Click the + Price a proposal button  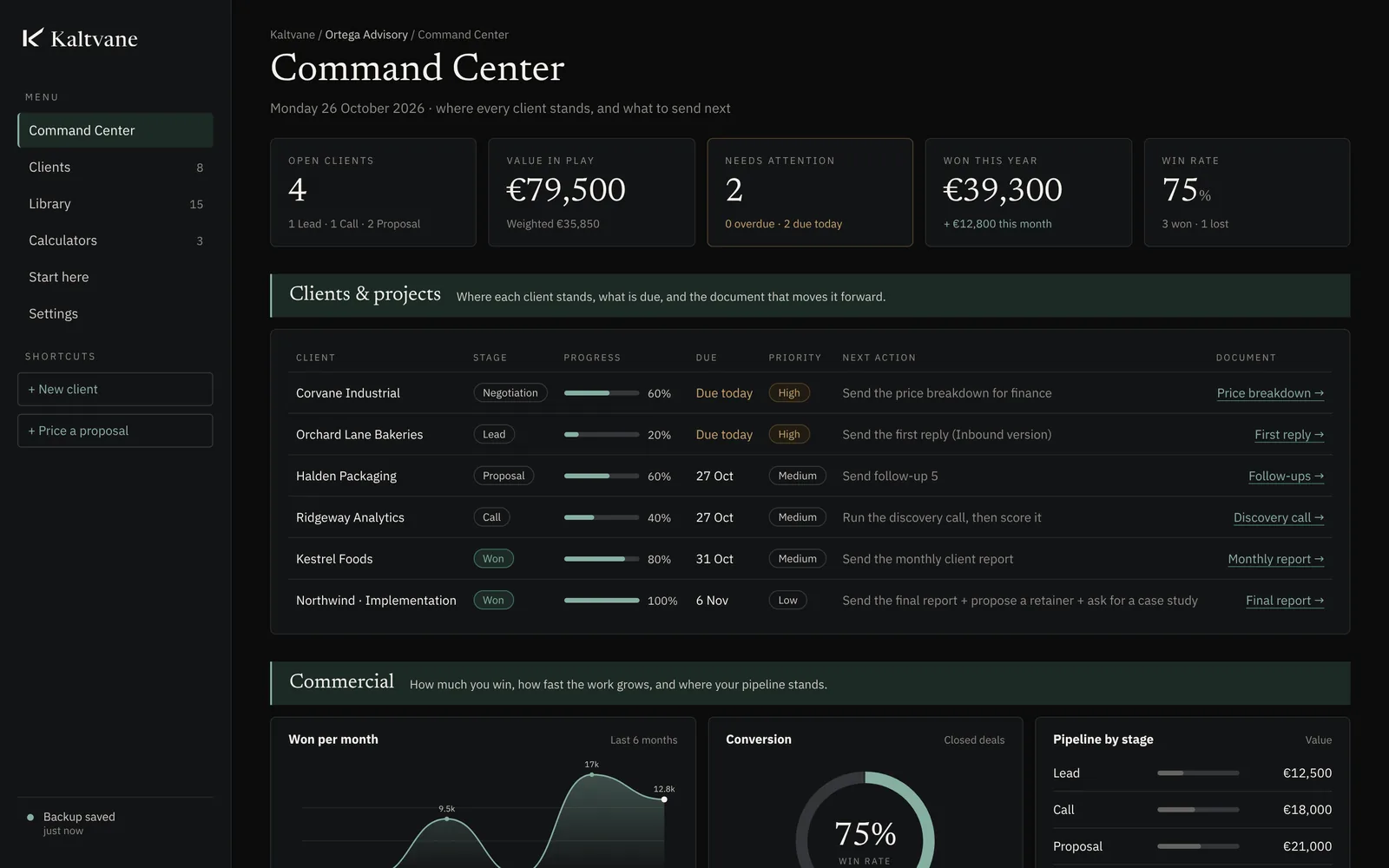pos(115,431)
